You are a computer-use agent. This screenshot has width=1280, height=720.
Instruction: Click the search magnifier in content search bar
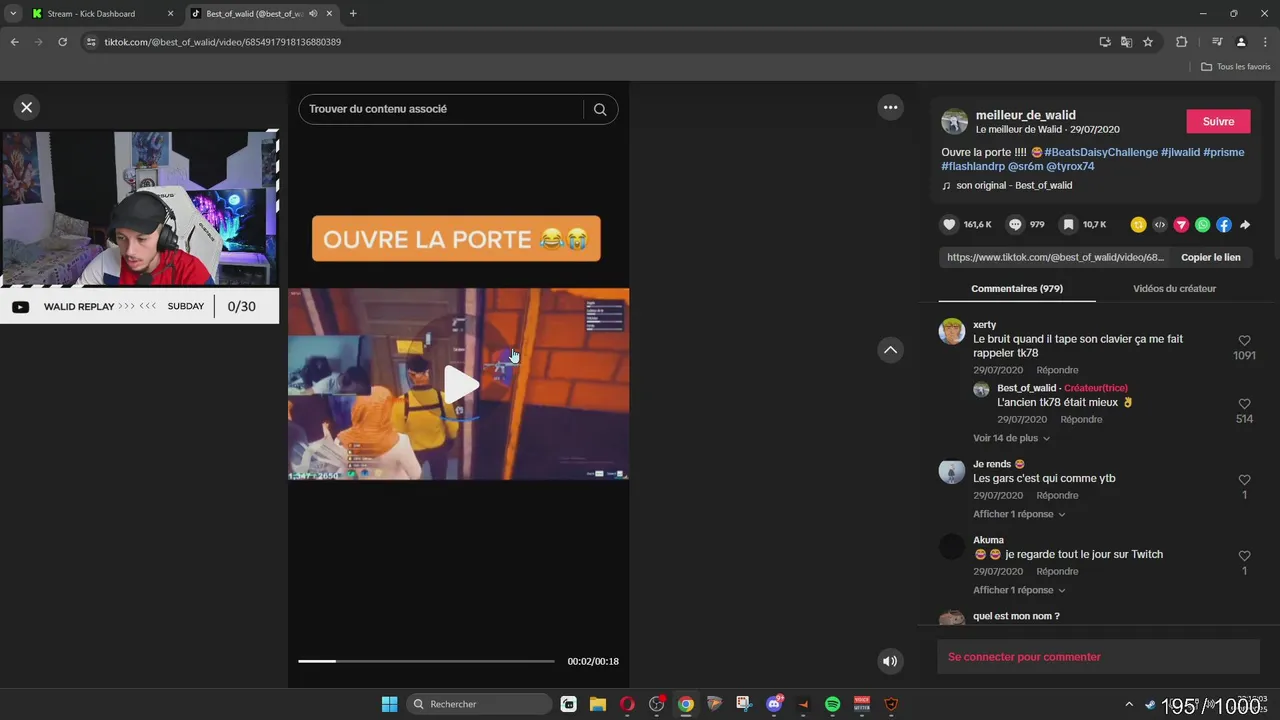point(600,109)
